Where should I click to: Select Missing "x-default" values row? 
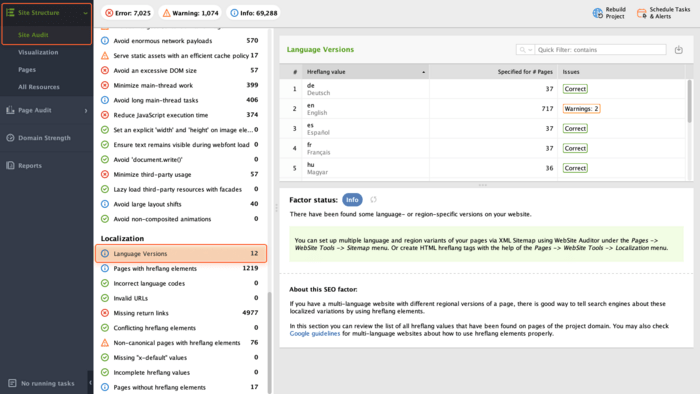pyautogui.click(x=181, y=357)
